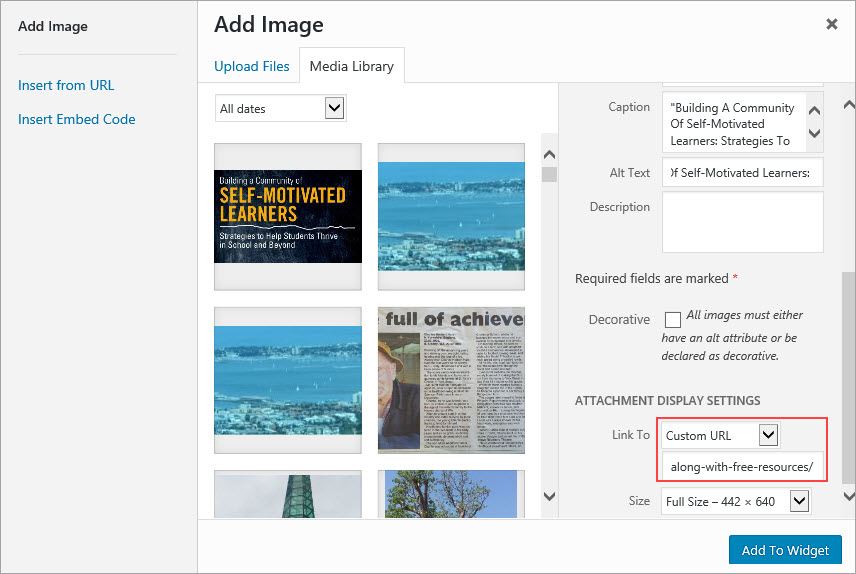This screenshot has height=574, width=856.
Task: Click the Caption text area
Action: (734, 122)
